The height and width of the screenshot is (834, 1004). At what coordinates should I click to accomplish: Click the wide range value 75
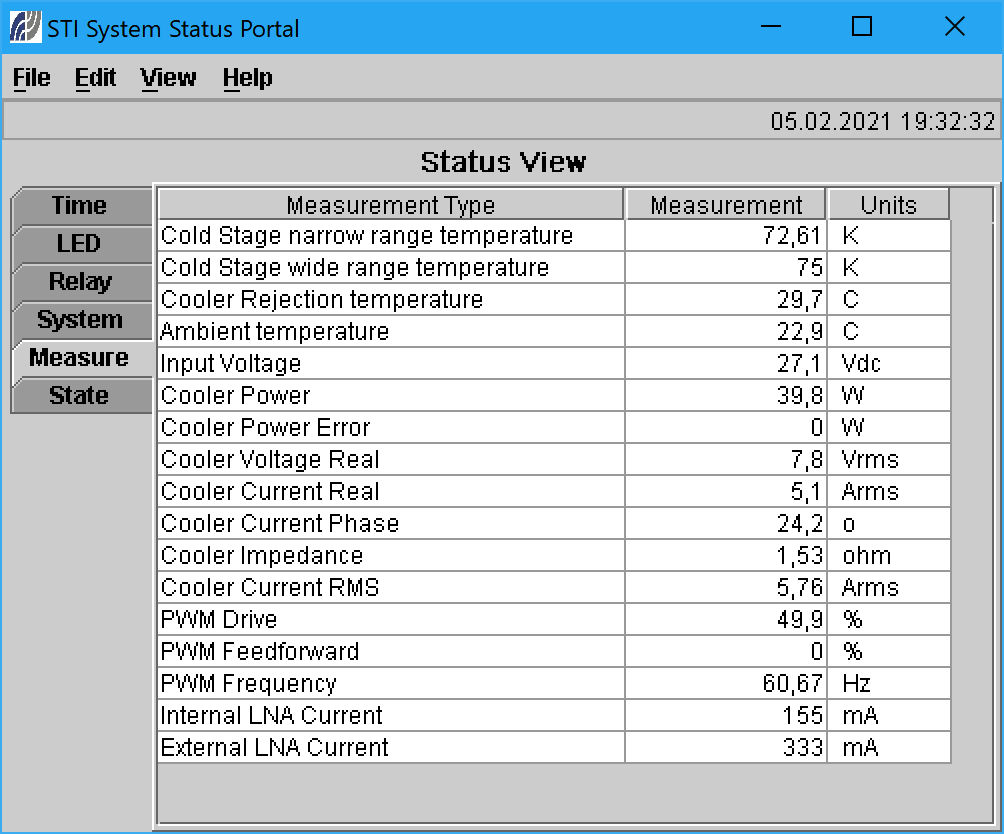click(x=809, y=268)
